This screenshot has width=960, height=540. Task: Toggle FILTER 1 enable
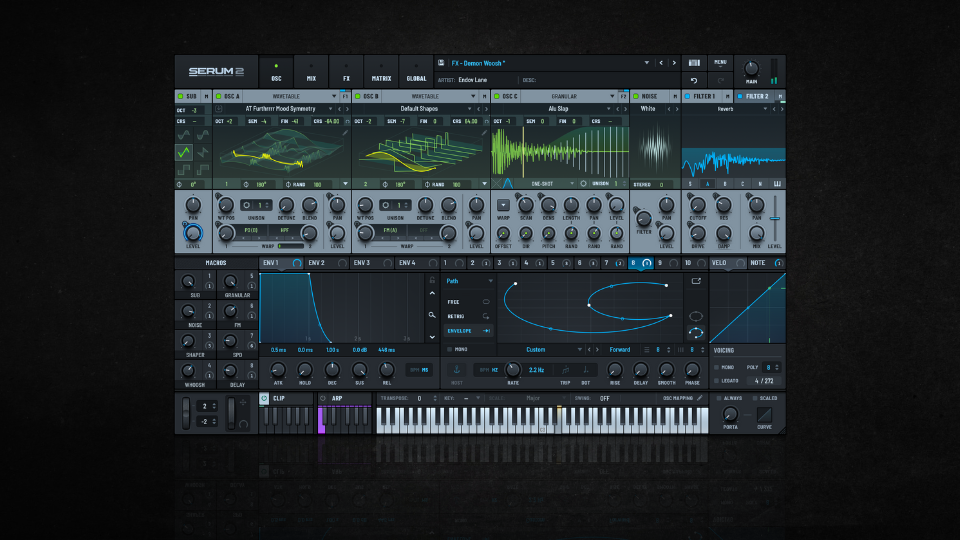(688, 96)
